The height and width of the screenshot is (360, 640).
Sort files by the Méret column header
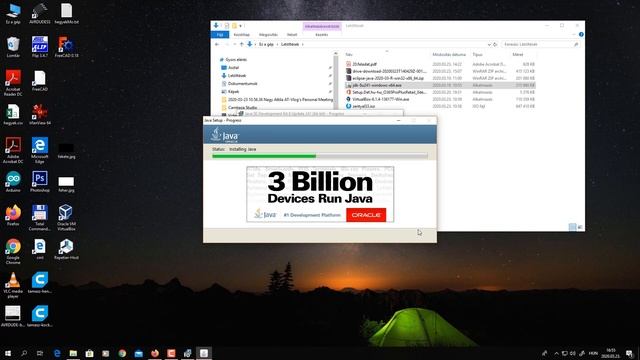point(518,54)
